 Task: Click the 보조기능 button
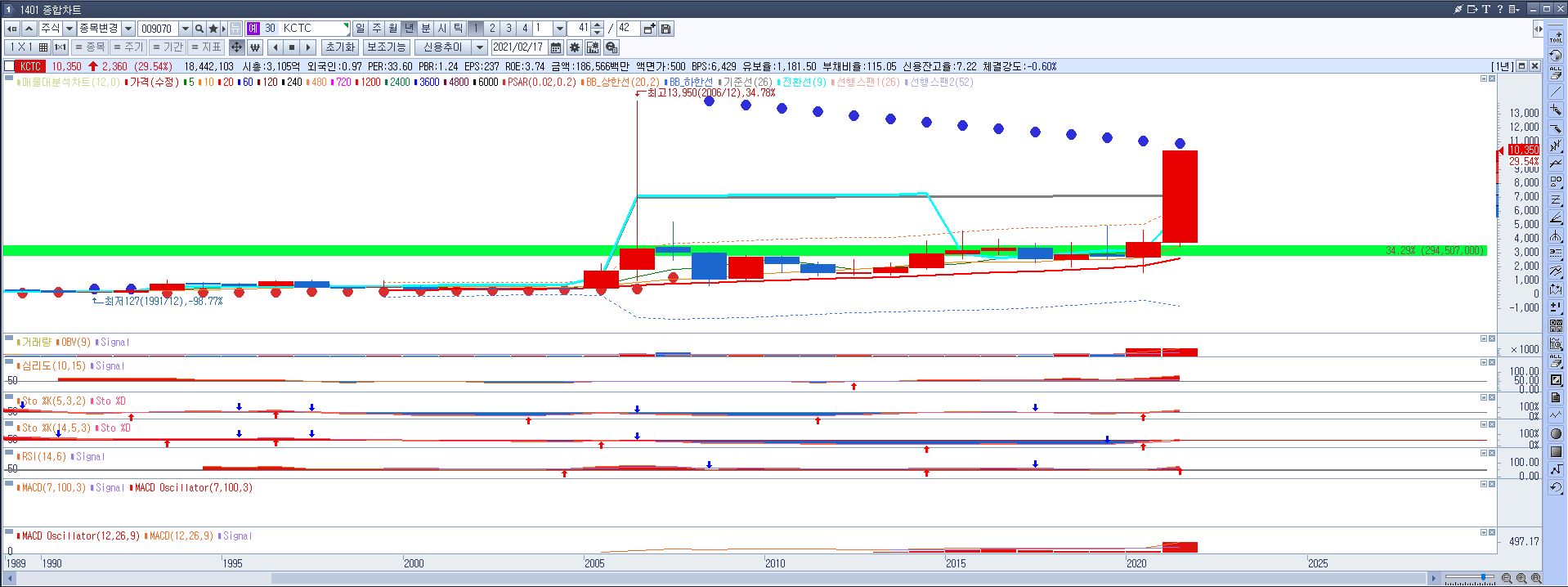[x=386, y=47]
